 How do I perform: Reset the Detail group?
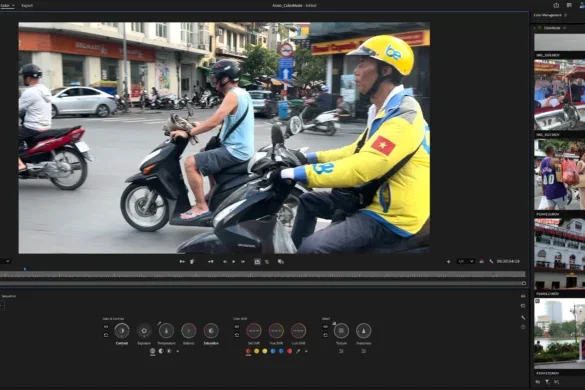(325, 335)
